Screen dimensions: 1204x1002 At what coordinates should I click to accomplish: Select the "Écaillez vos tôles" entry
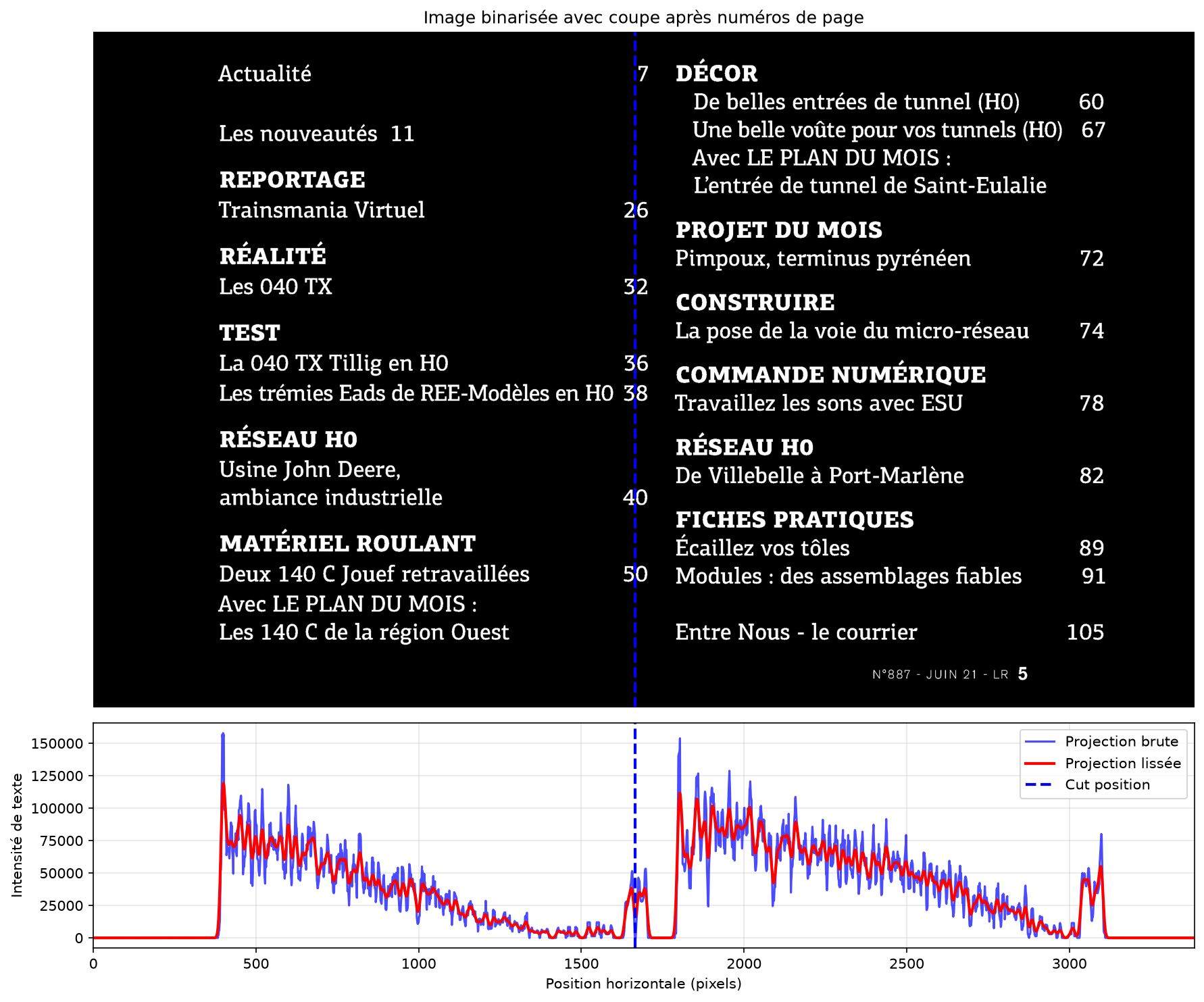tap(763, 547)
